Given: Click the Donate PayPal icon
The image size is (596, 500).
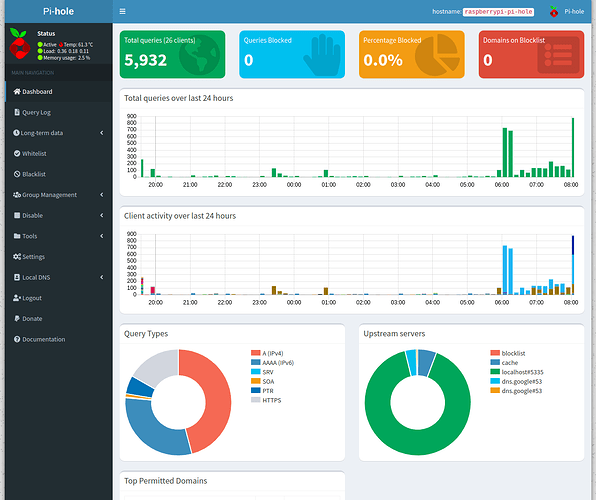Looking at the screenshot, I should pyautogui.click(x=17, y=318).
